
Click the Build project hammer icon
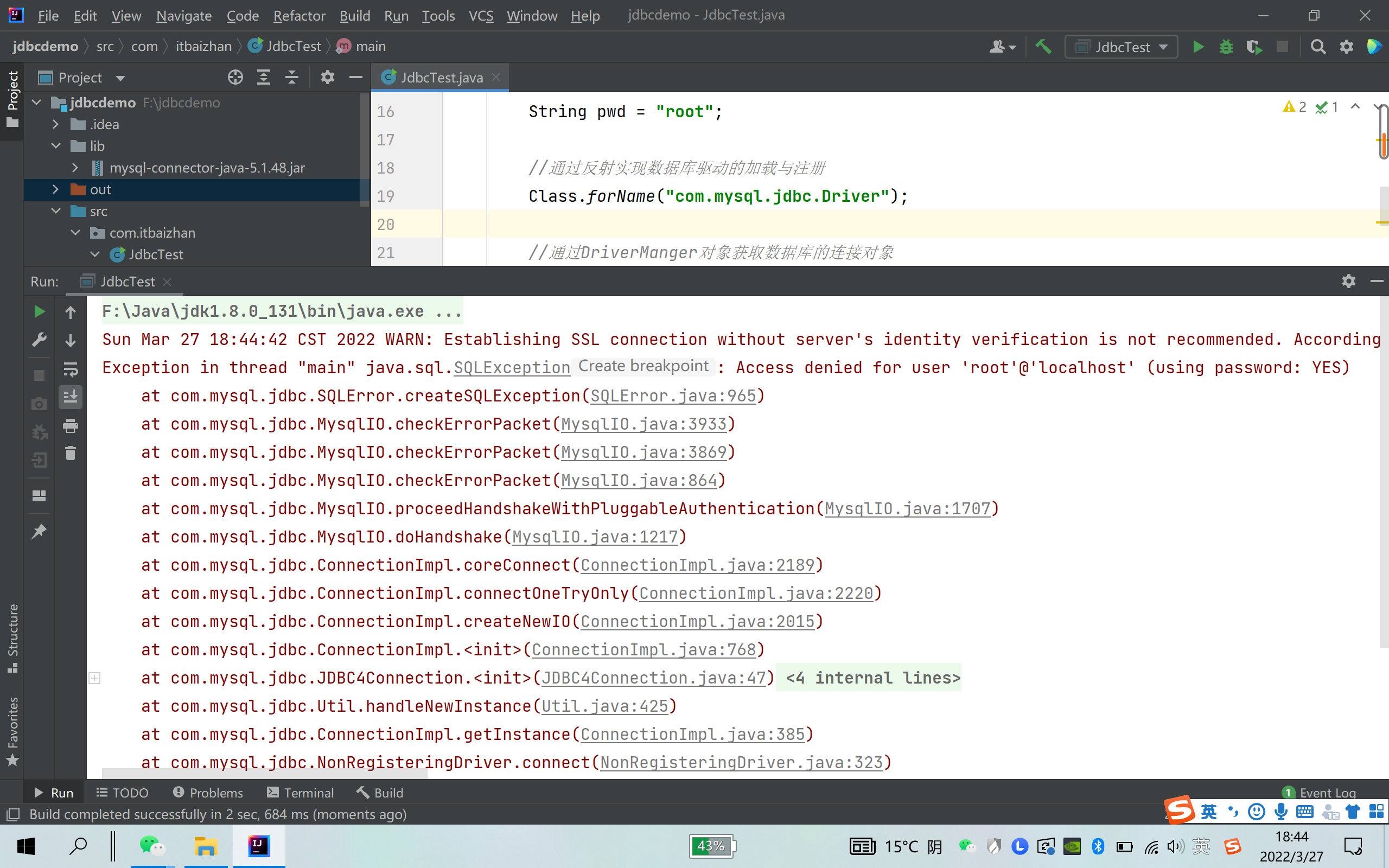(1043, 47)
